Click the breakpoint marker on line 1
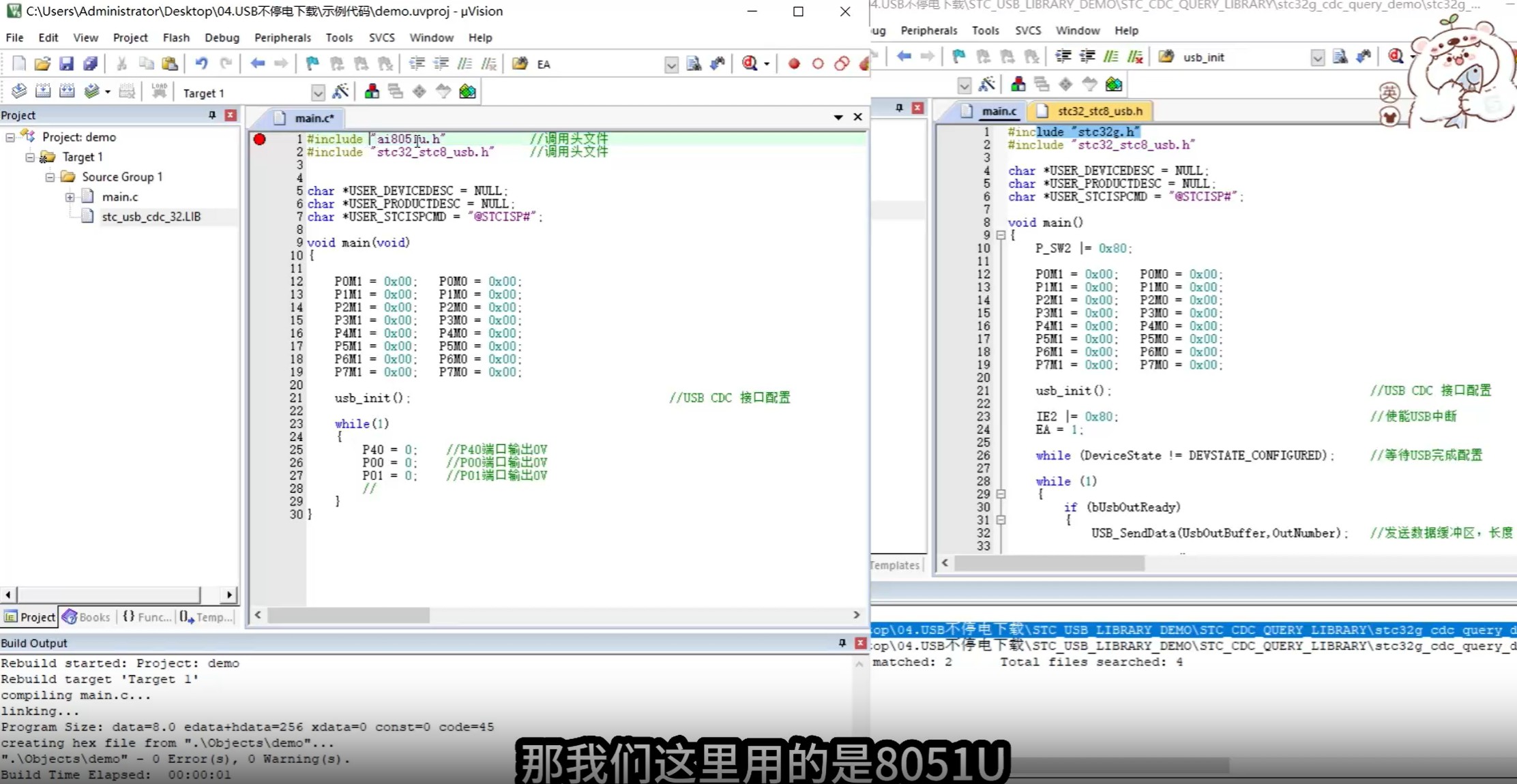 point(259,139)
